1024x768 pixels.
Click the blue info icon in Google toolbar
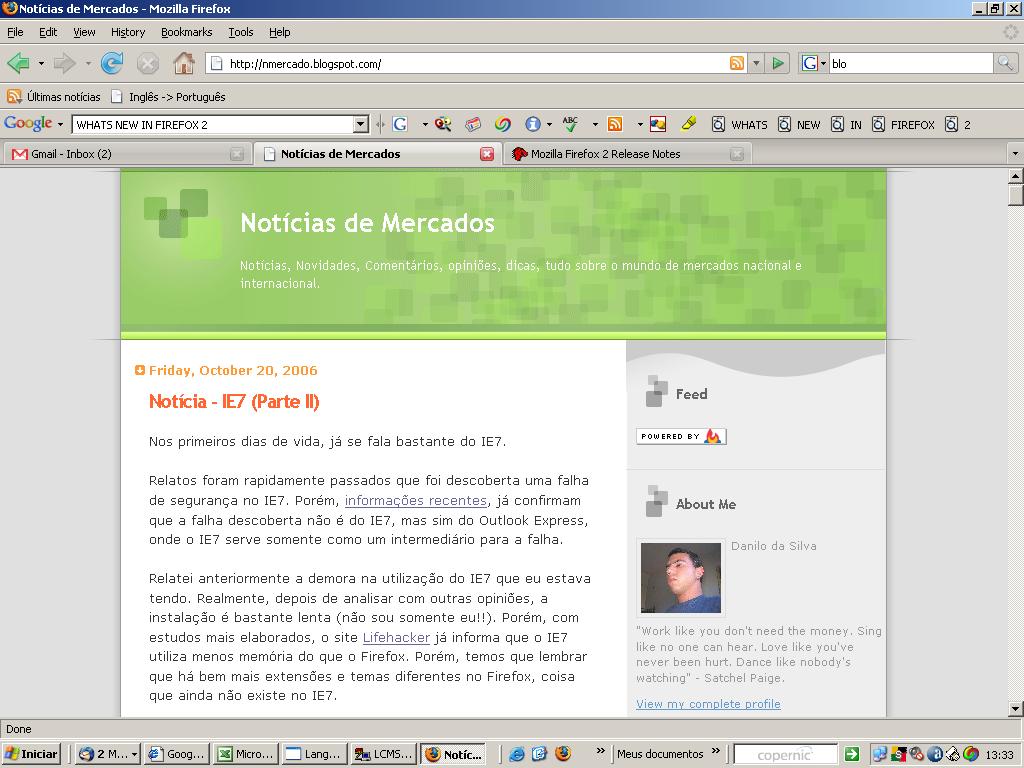point(533,124)
